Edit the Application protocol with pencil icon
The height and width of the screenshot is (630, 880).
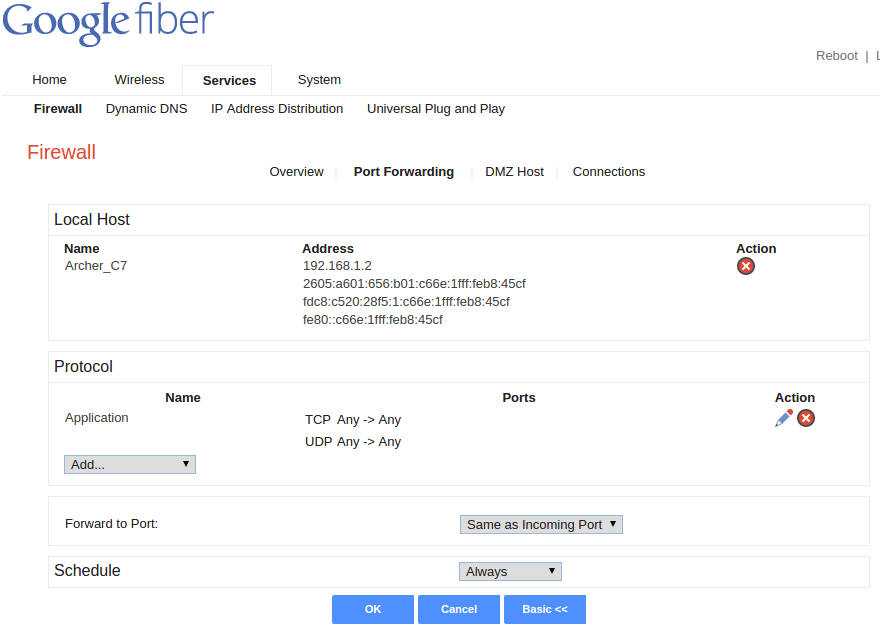[x=783, y=418]
